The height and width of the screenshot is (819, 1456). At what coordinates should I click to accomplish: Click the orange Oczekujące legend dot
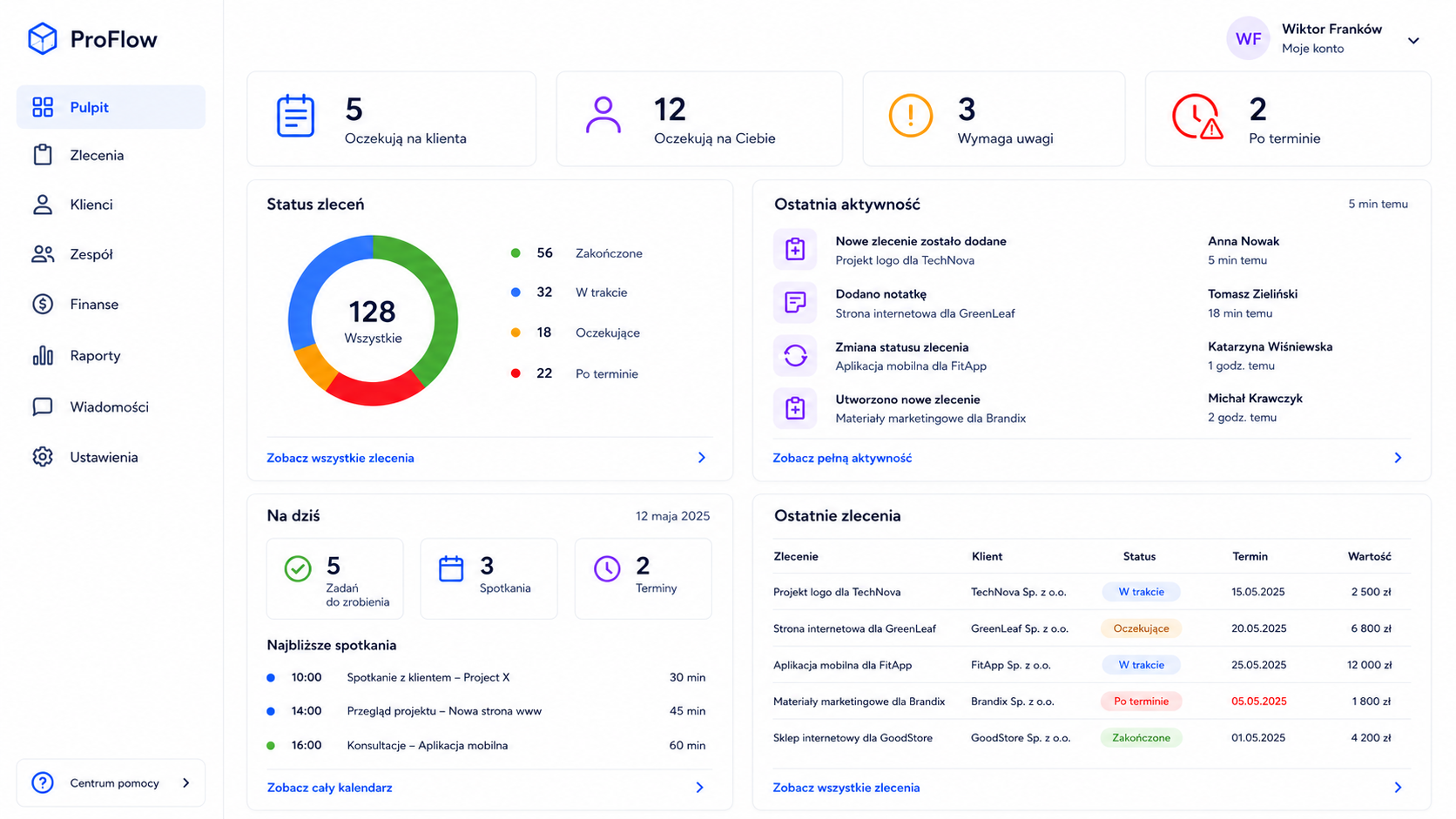tap(516, 332)
